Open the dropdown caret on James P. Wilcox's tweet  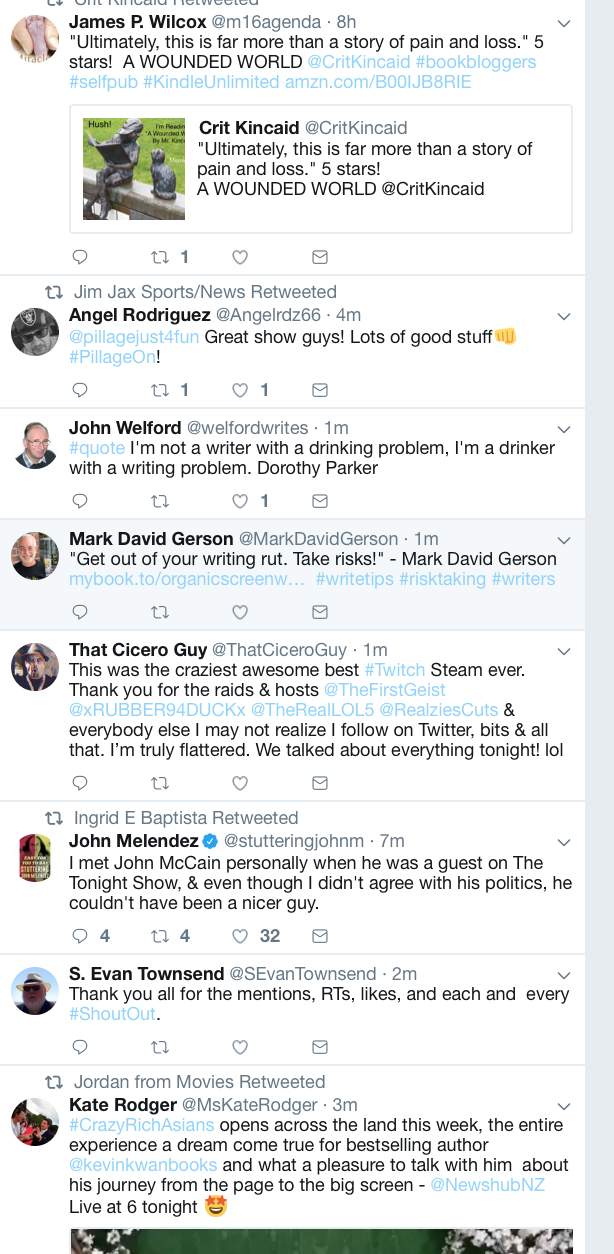point(563,23)
